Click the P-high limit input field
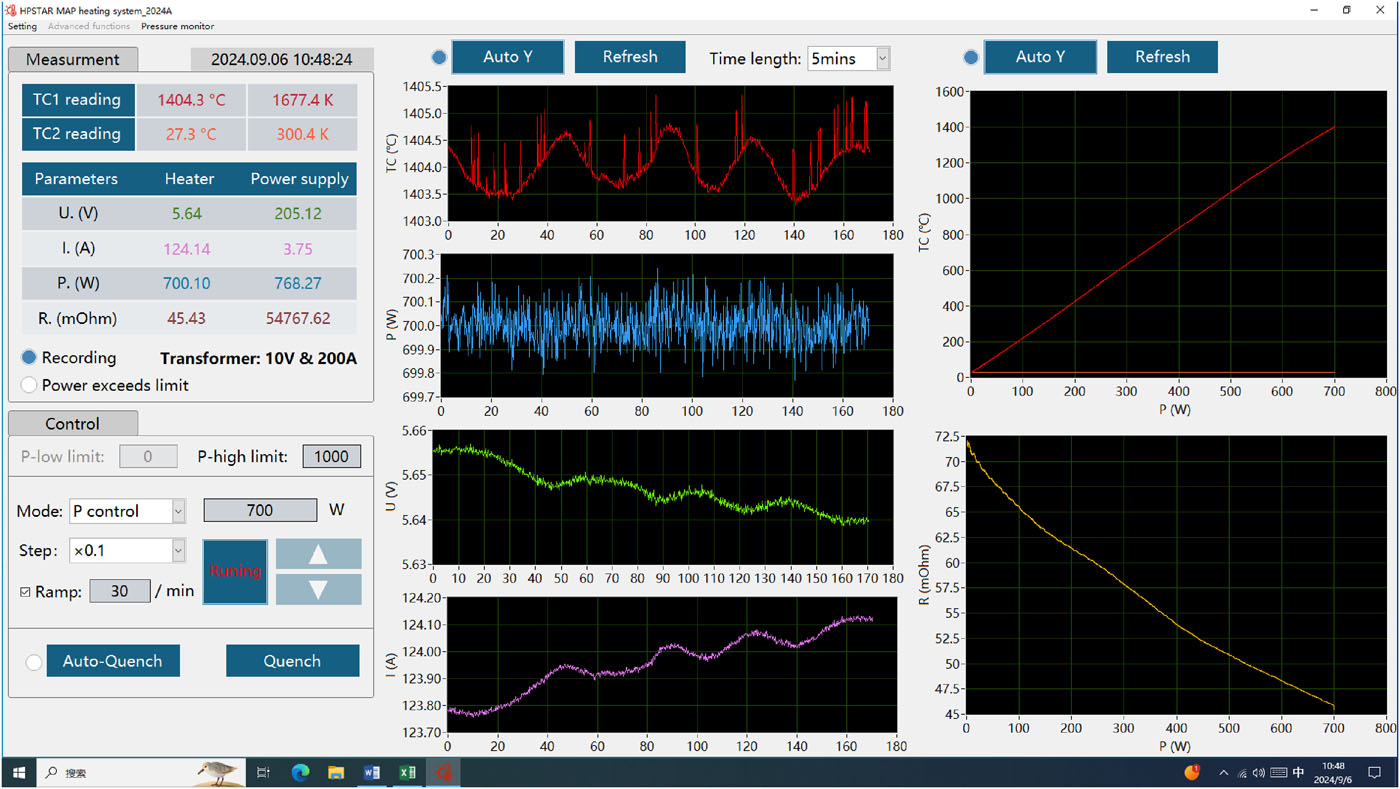 coord(331,457)
